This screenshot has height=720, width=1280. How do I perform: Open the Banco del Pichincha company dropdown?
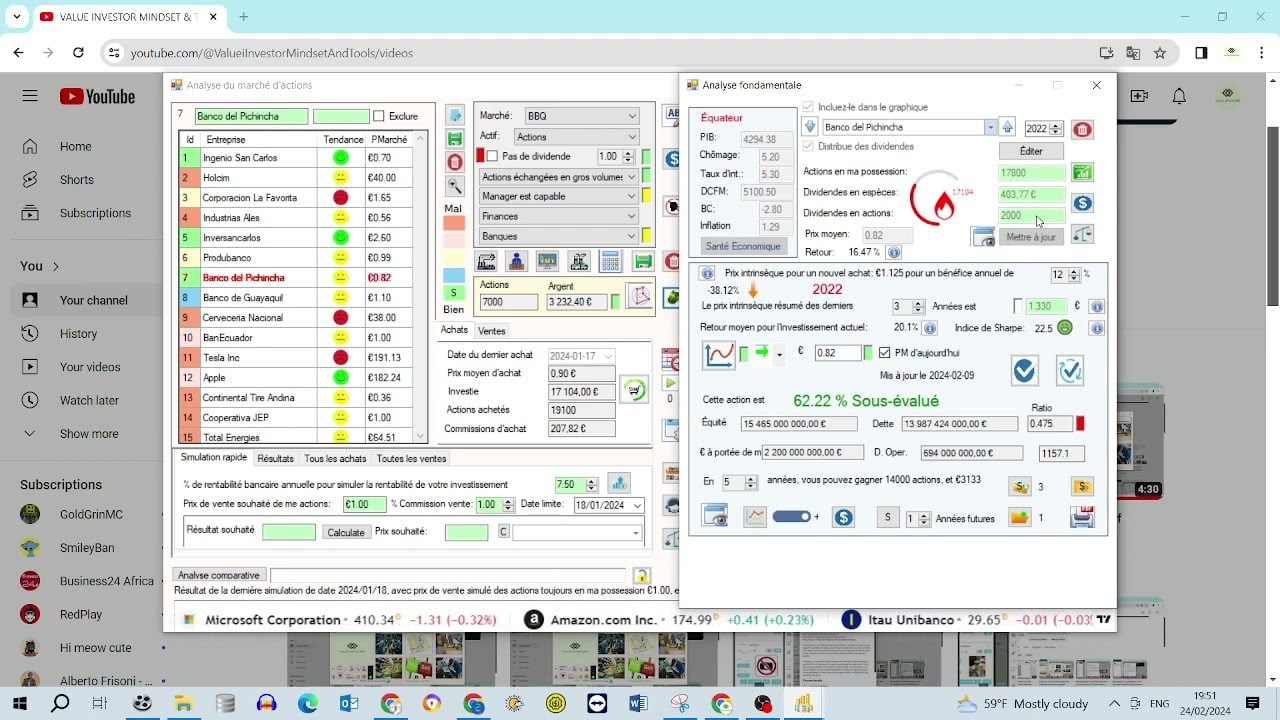point(990,128)
